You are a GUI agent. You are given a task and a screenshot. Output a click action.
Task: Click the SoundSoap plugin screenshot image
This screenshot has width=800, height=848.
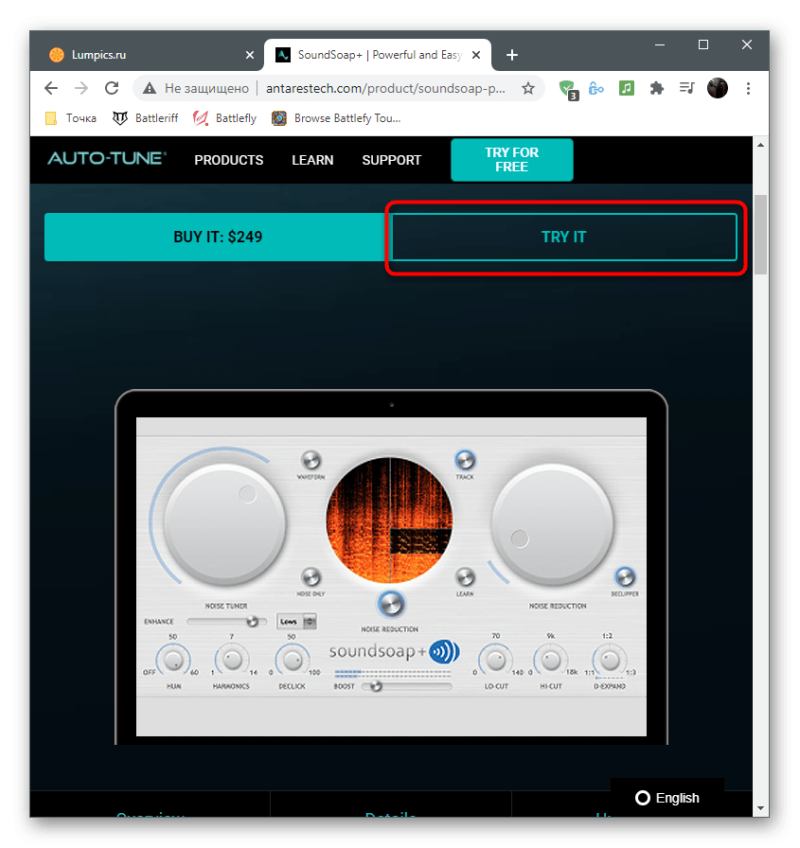click(391, 567)
